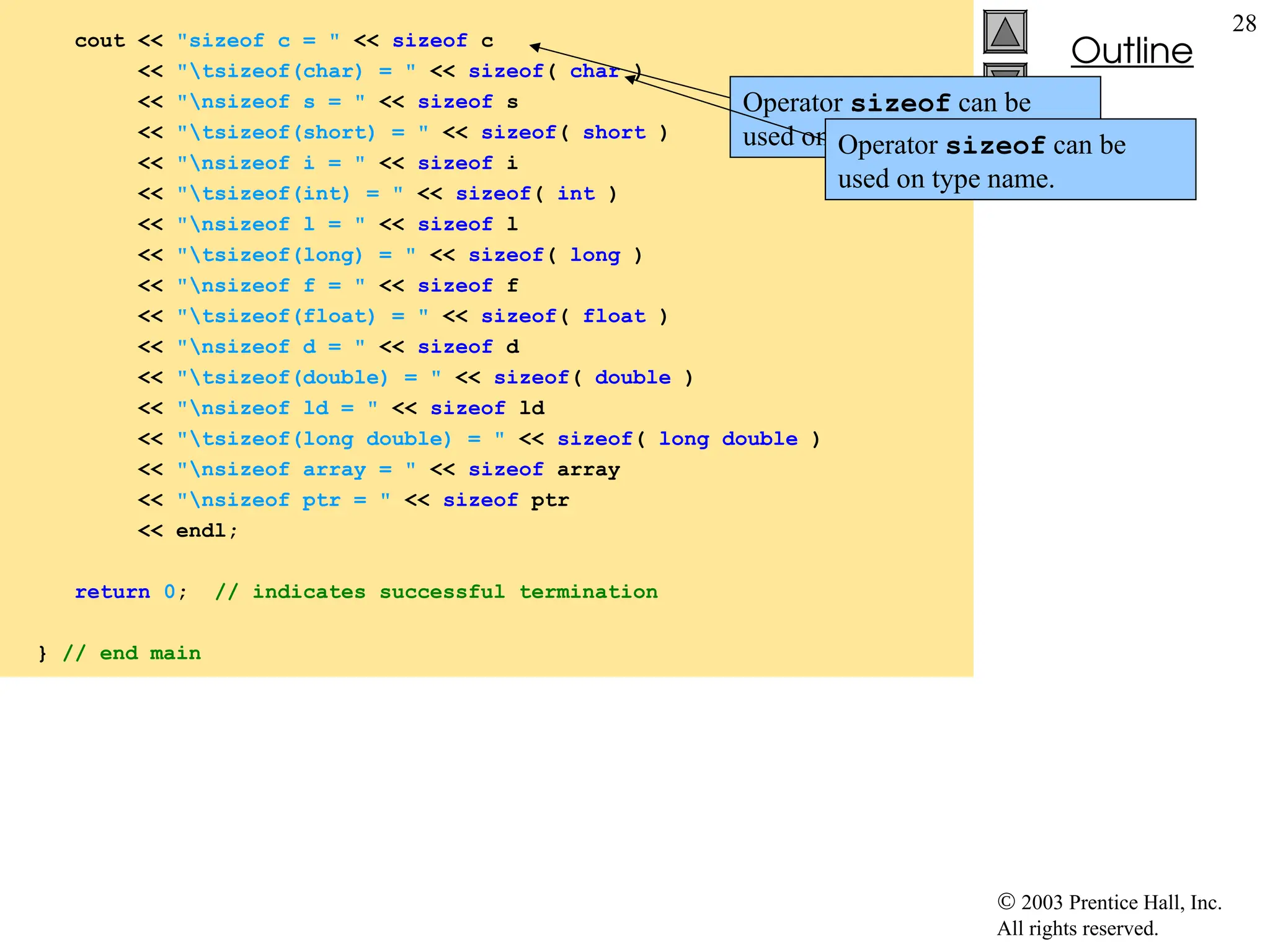The width and height of the screenshot is (1270, 952).
Task: Click the 'double' type in sizeof( double )
Action: tap(633, 377)
